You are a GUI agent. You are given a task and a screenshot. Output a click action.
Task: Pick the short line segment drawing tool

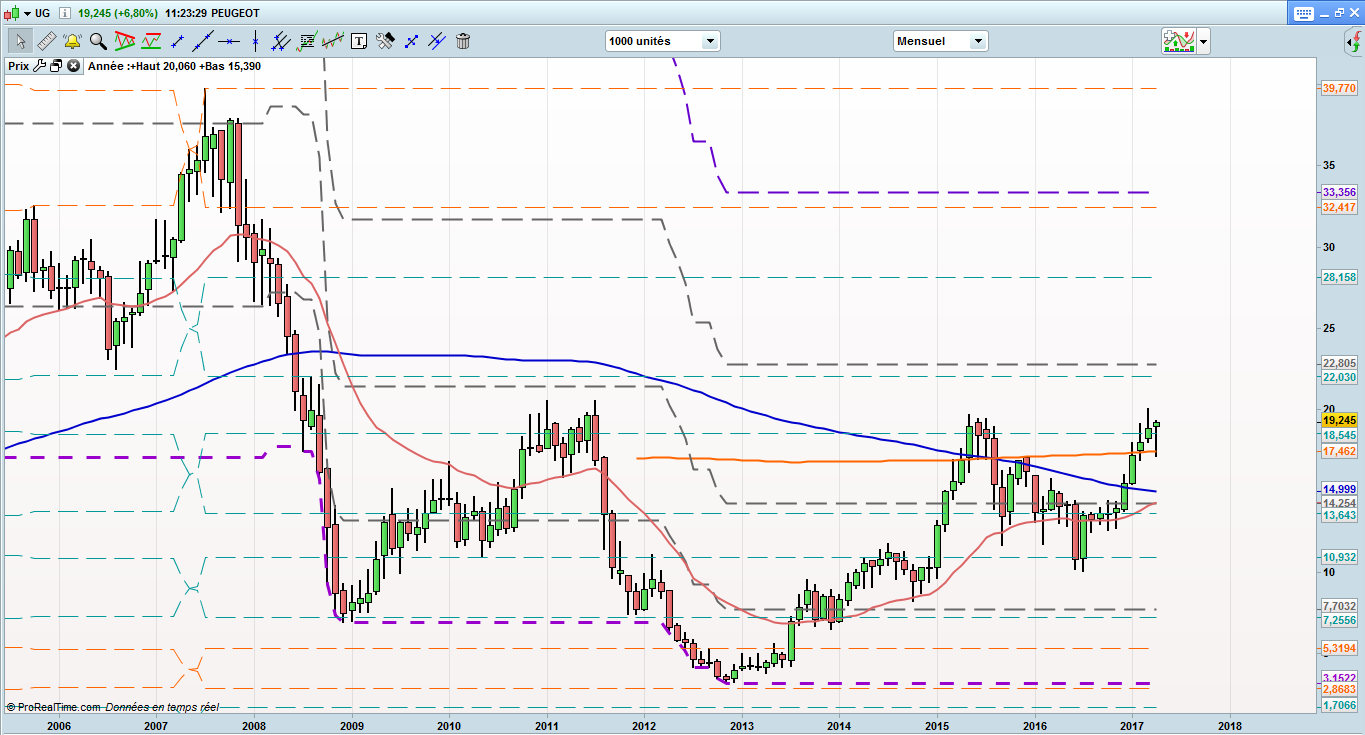(178, 41)
